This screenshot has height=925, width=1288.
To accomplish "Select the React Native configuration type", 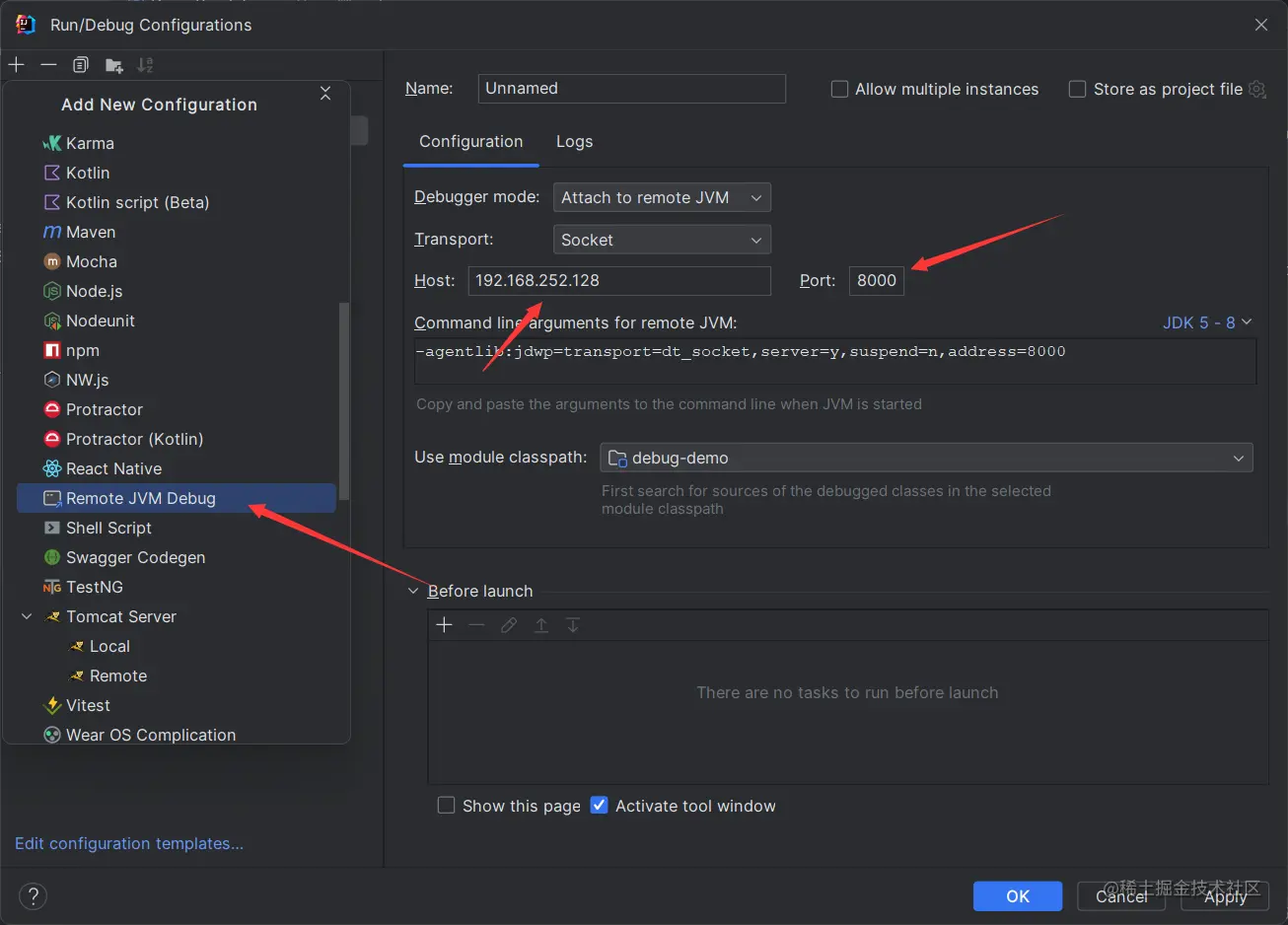I will pyautogui.click(x=178, y=468).
